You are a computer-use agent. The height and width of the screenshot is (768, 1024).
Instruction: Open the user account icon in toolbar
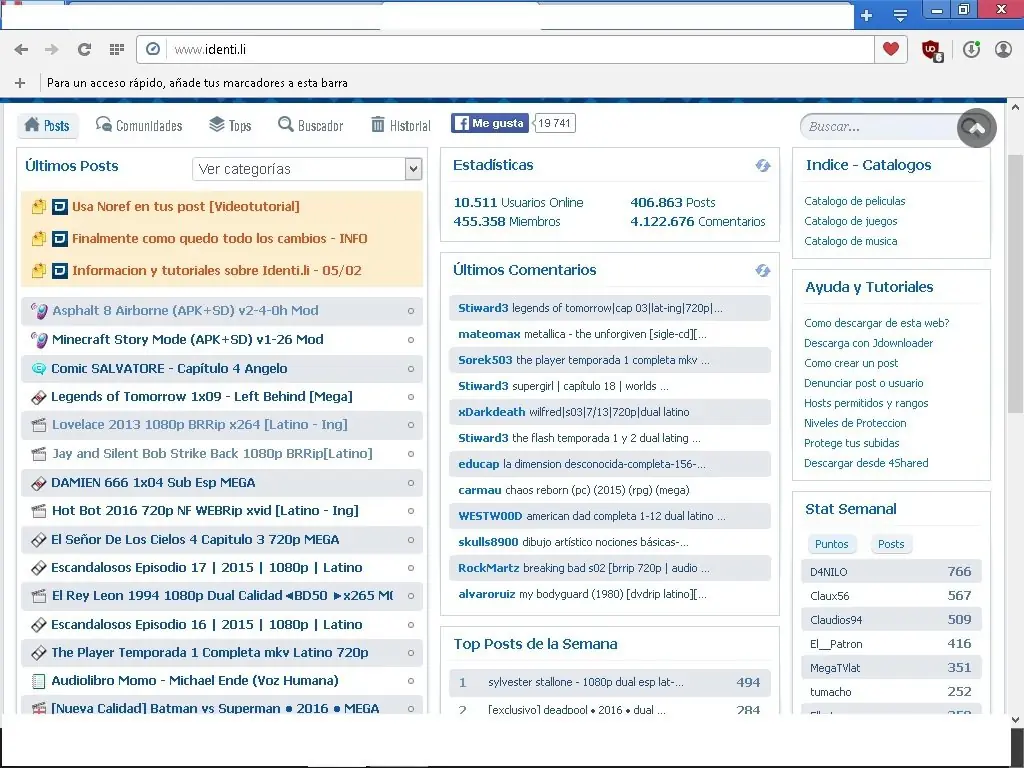pyautogui.click(x=1003, y=50)
